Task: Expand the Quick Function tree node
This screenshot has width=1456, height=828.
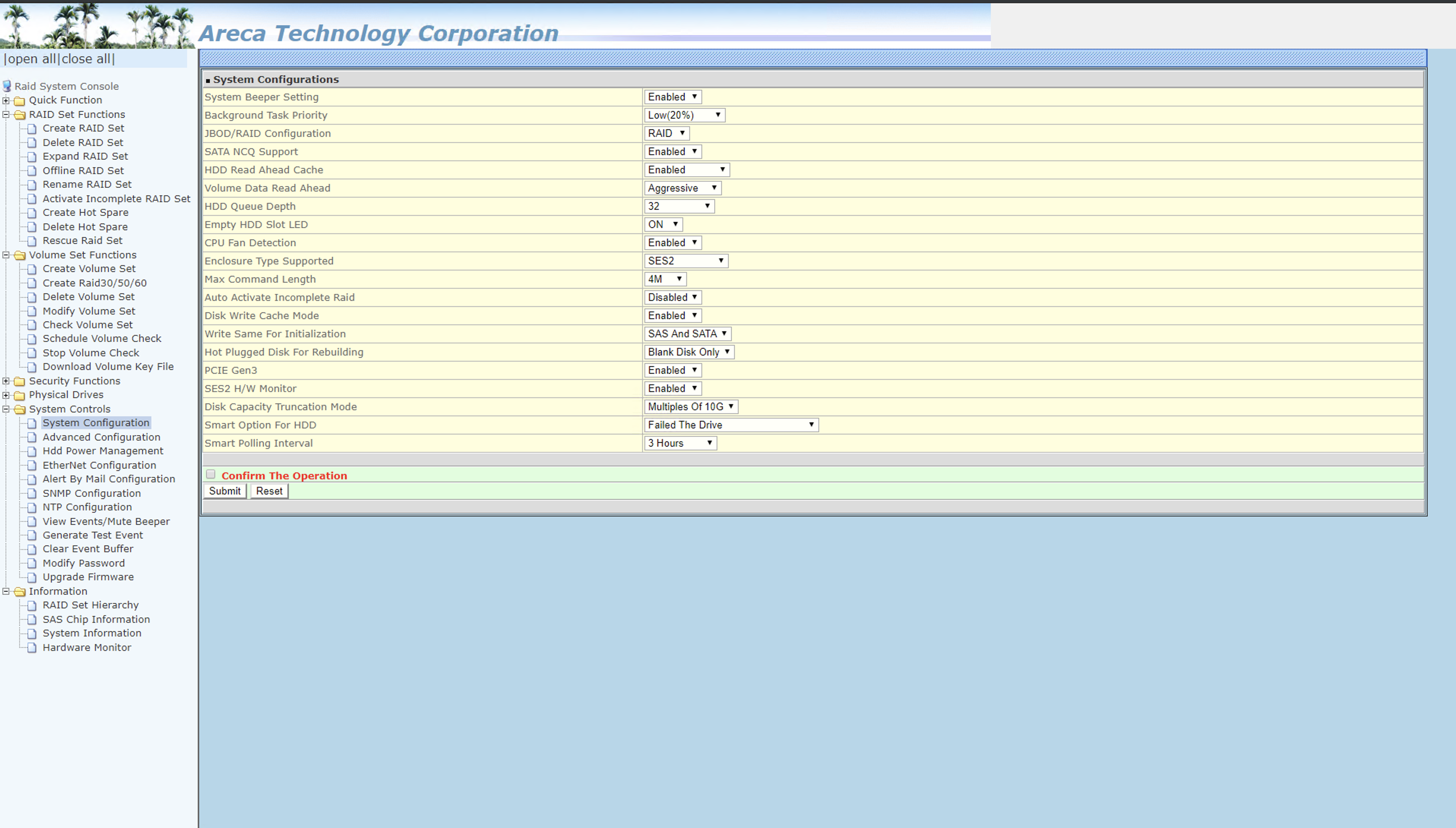Action: coord(6,101)
